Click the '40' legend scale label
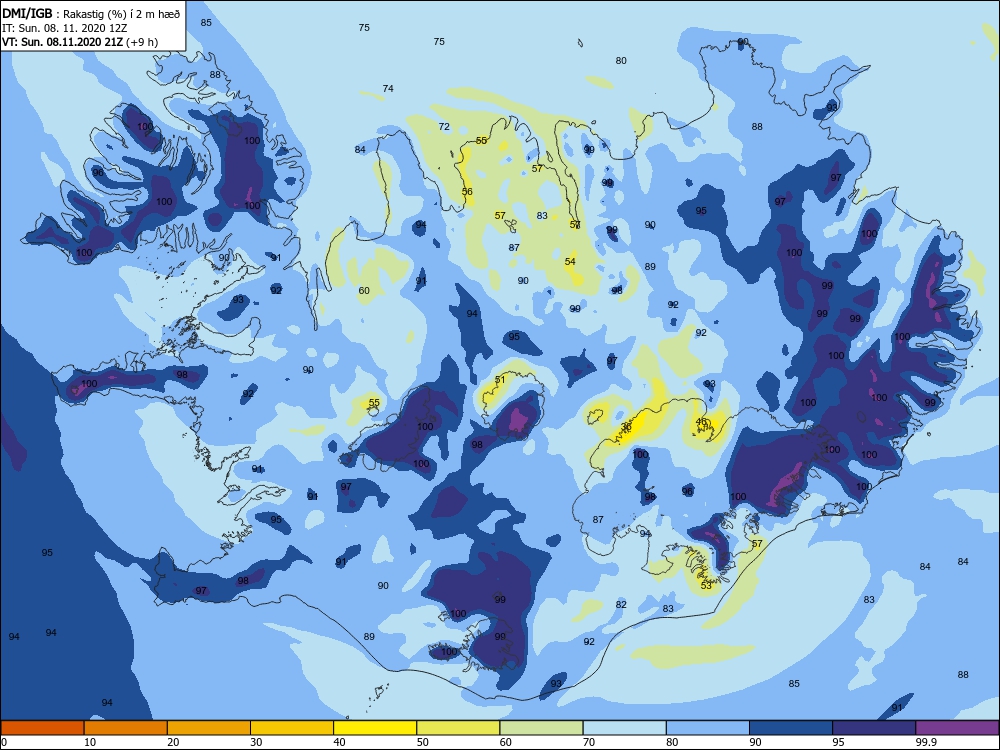 tap(339, 742)
